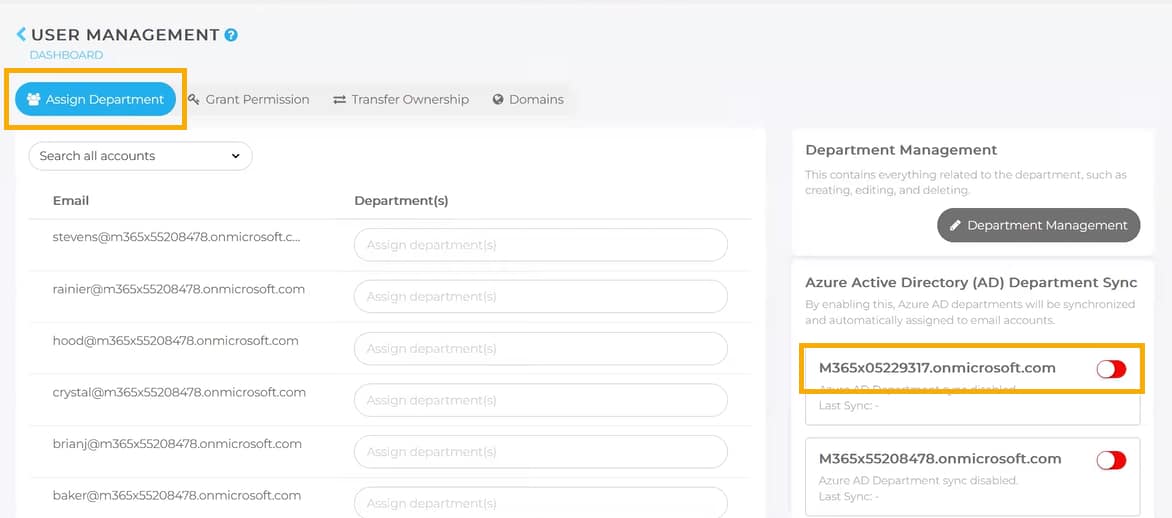Click the key icon for Grant Permission
Screen dimensions: 1172x518
tap(194, 99)
